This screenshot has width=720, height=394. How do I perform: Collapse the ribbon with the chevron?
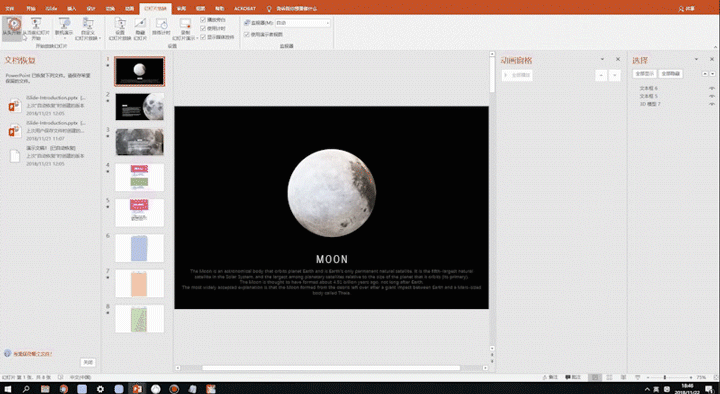tap(715, 47)
